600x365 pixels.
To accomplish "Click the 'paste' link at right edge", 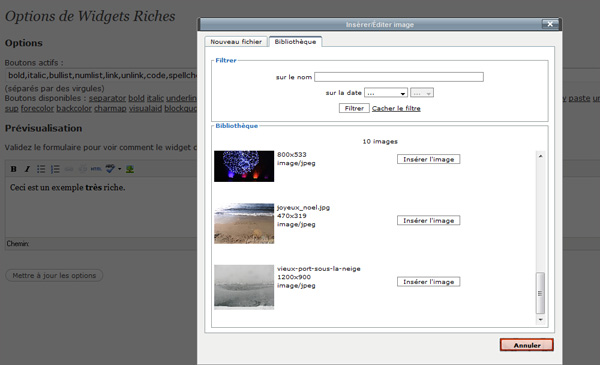I will pos(579,98).
